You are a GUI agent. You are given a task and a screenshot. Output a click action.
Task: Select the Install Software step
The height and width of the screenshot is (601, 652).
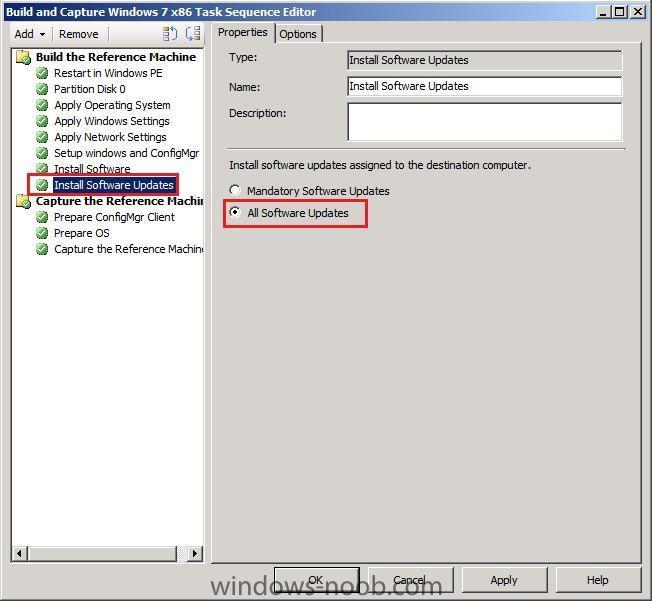click(92, 169)
